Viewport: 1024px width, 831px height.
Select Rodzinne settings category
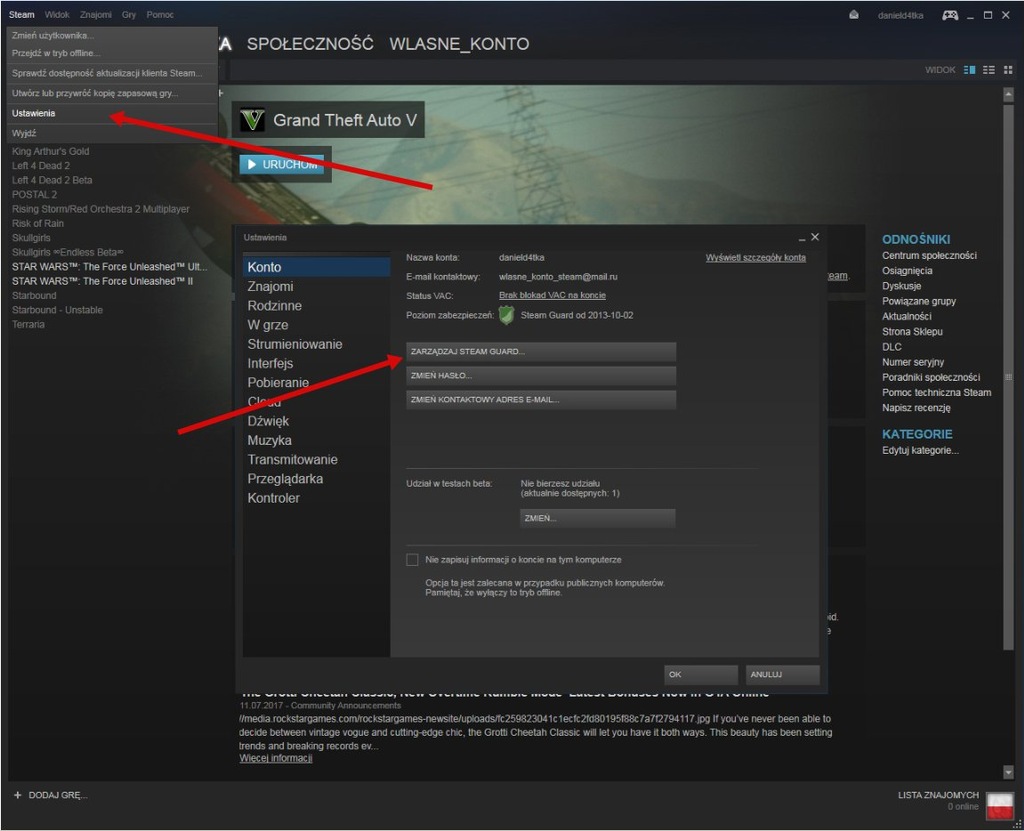[317, 306]
